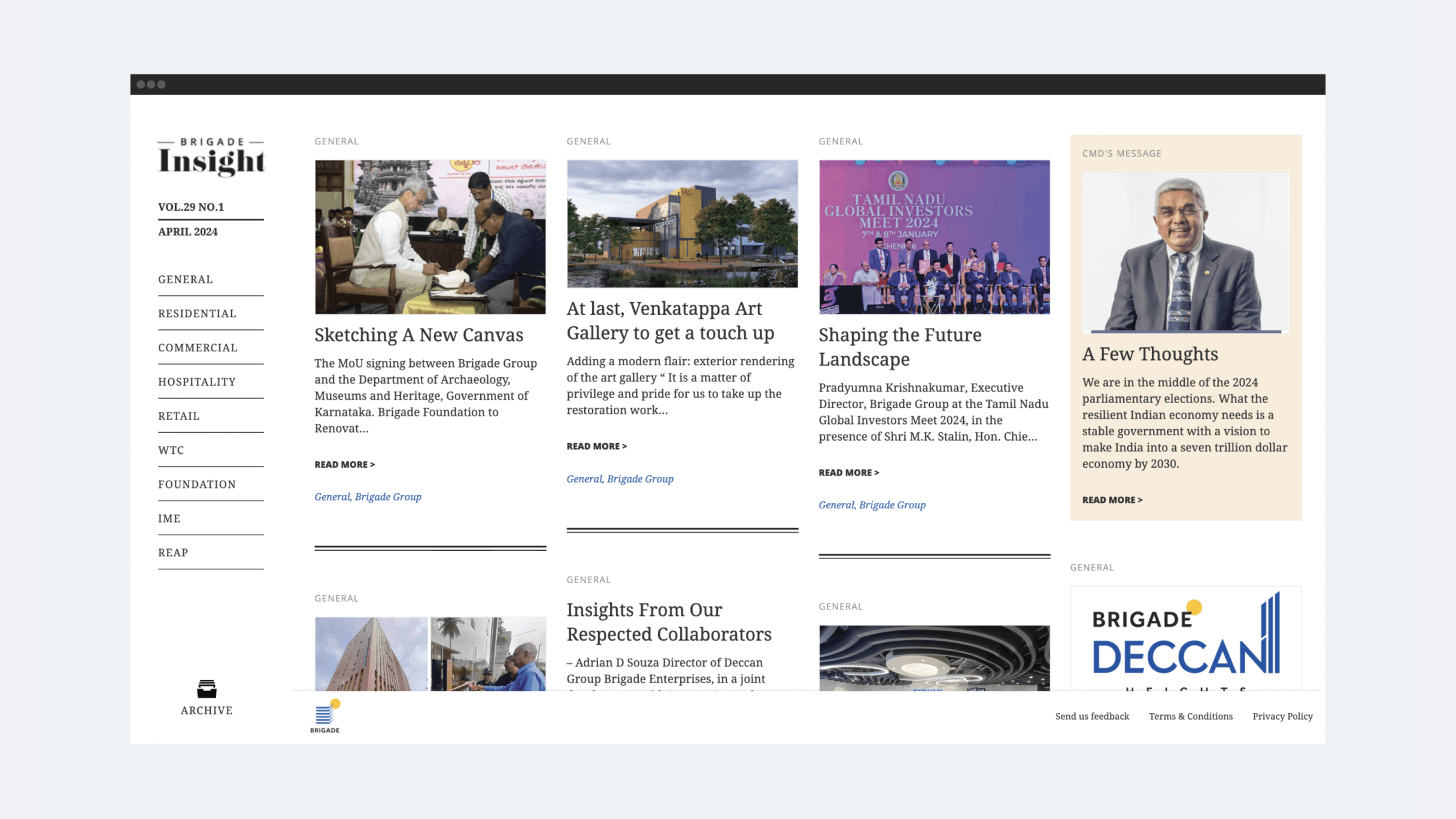1456x819 pixels.
Task: Read more on Shaping the Future Landscape
Action: pos(849,472)
